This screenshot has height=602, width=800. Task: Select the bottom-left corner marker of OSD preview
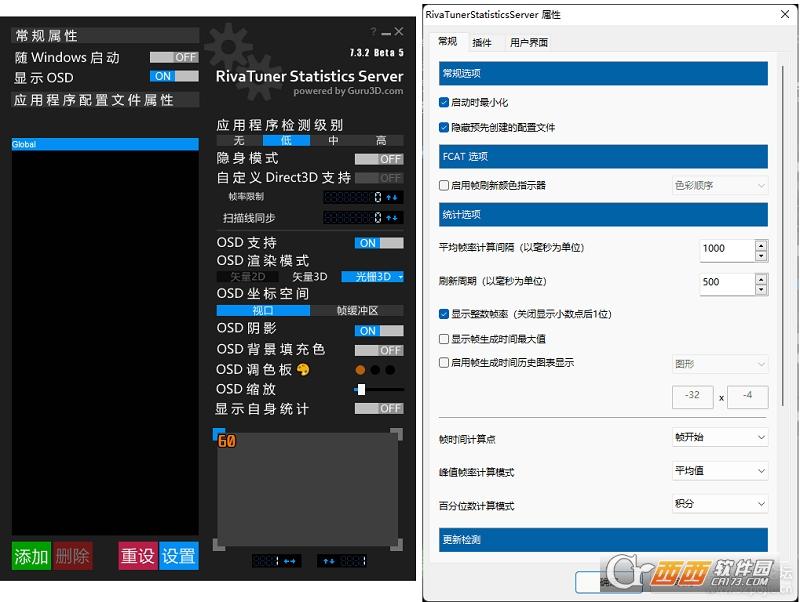tap(218, 544)
